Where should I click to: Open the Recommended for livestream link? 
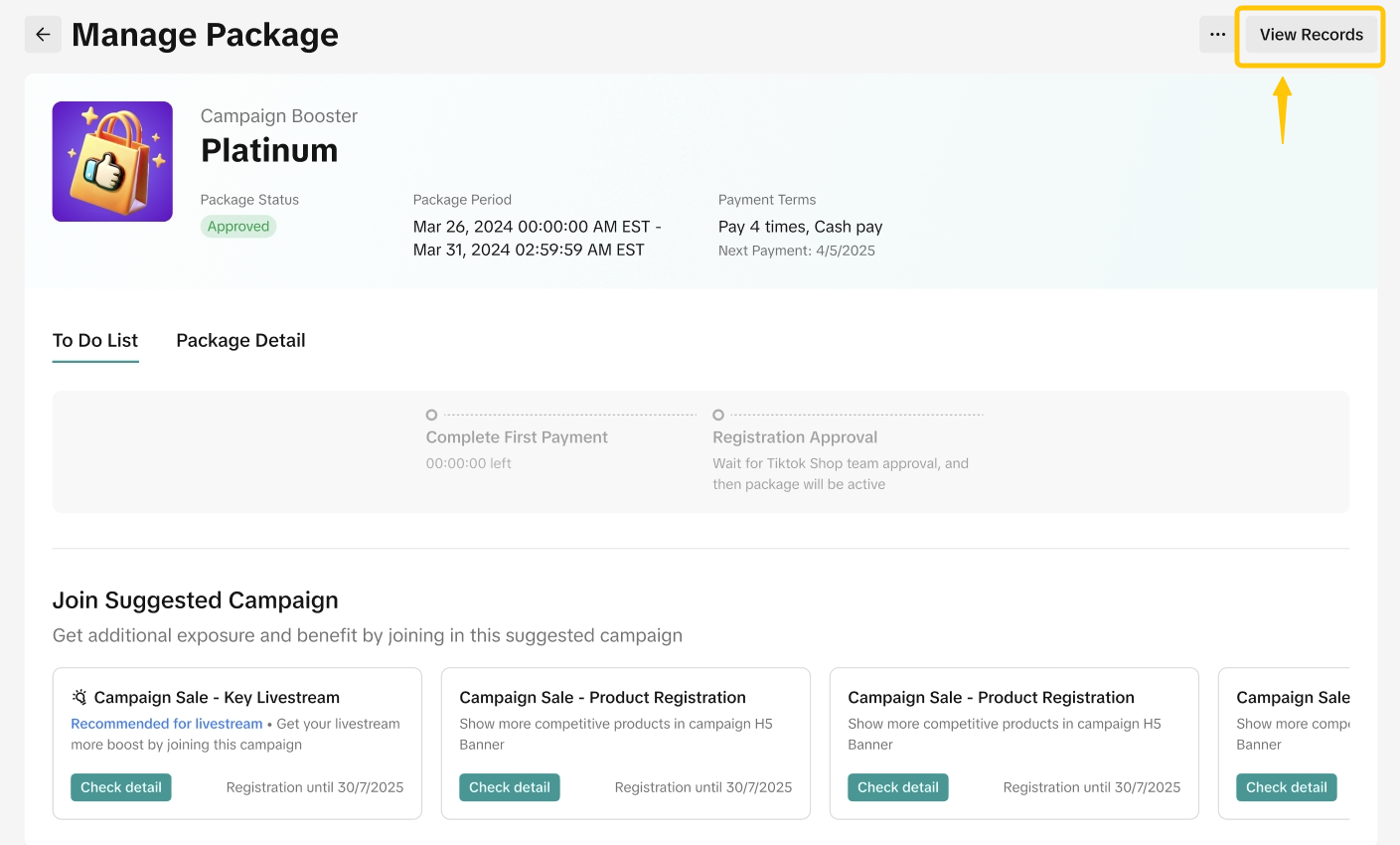coord(167,724)
